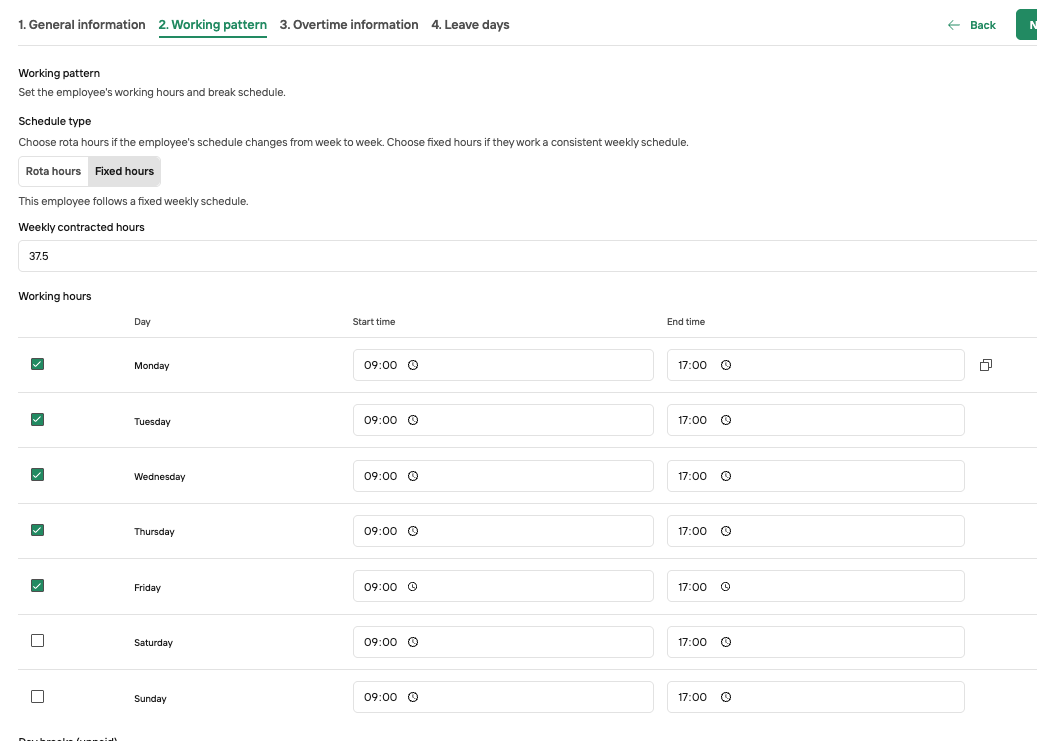Click the green Next button
Viewport: 1037px width, 741px height.
(x=1026, y=25)
